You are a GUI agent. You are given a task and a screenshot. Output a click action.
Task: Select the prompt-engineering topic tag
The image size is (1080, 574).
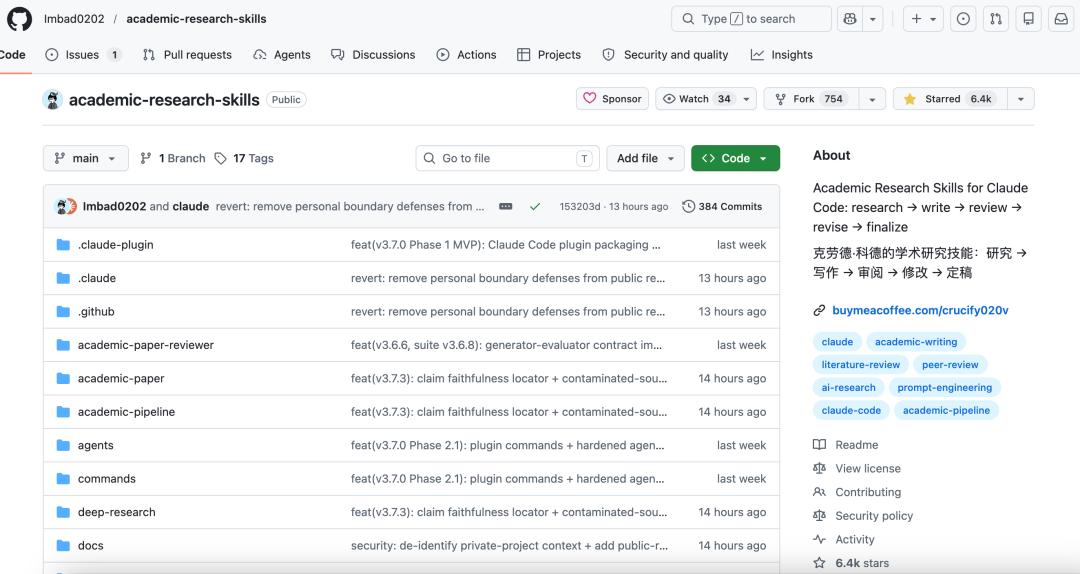click(x=944, y=387)
